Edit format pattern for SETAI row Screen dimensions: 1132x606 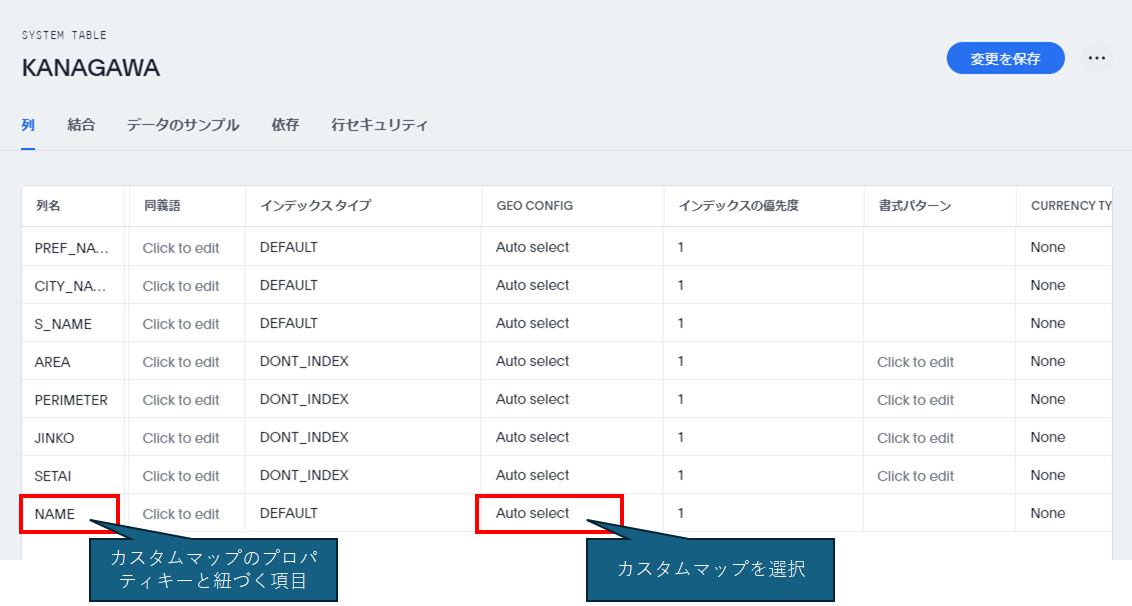915,476
